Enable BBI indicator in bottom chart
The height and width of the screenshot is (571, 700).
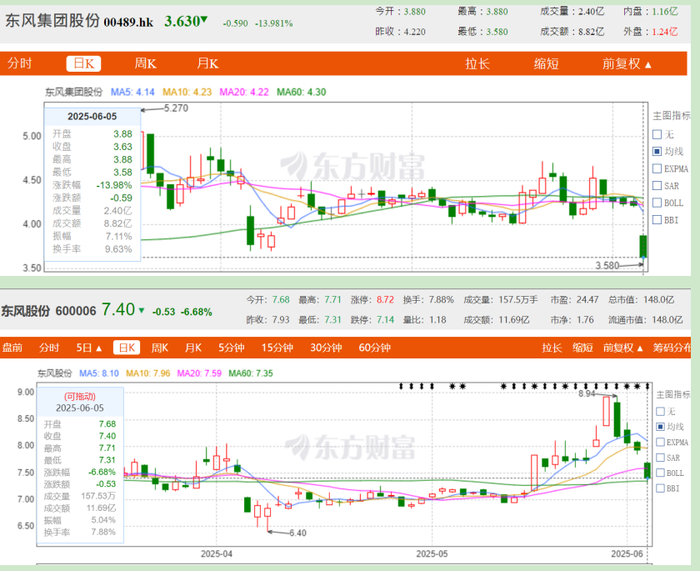point(660,488)
